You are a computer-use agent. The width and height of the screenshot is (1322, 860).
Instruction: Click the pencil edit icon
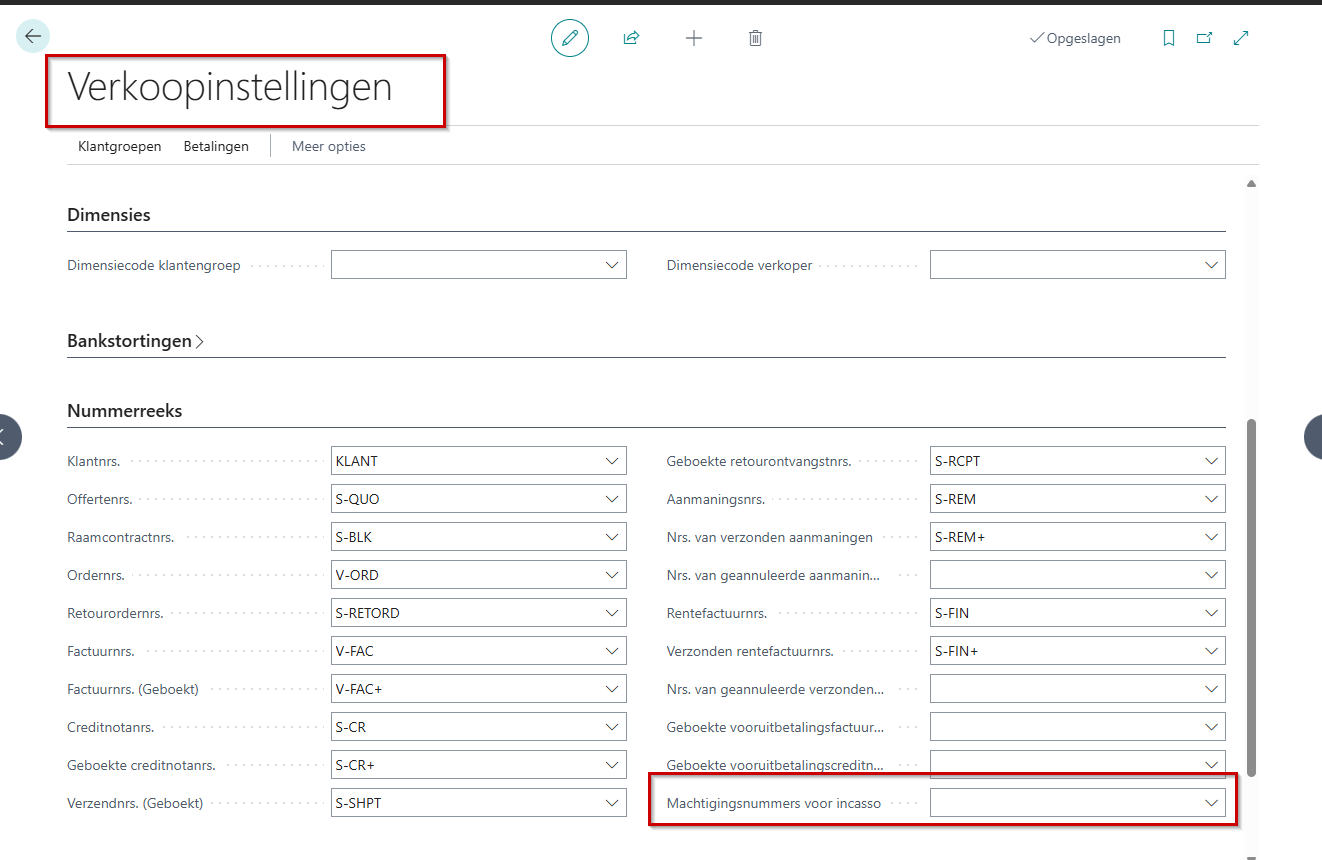click(570, 38)
